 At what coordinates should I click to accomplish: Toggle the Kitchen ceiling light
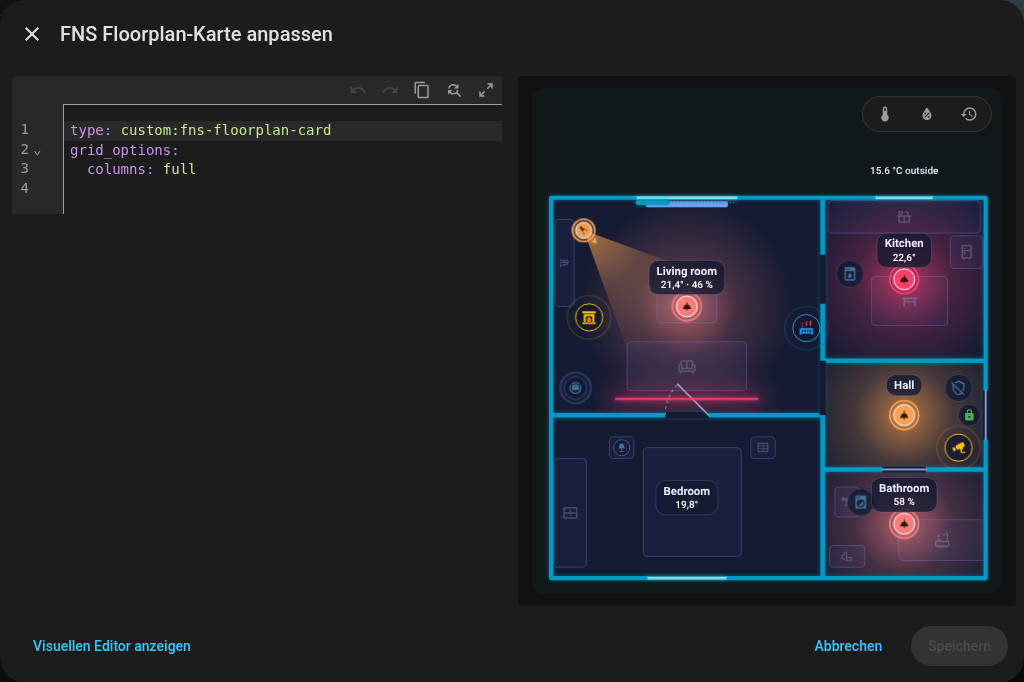click(904, 280)
